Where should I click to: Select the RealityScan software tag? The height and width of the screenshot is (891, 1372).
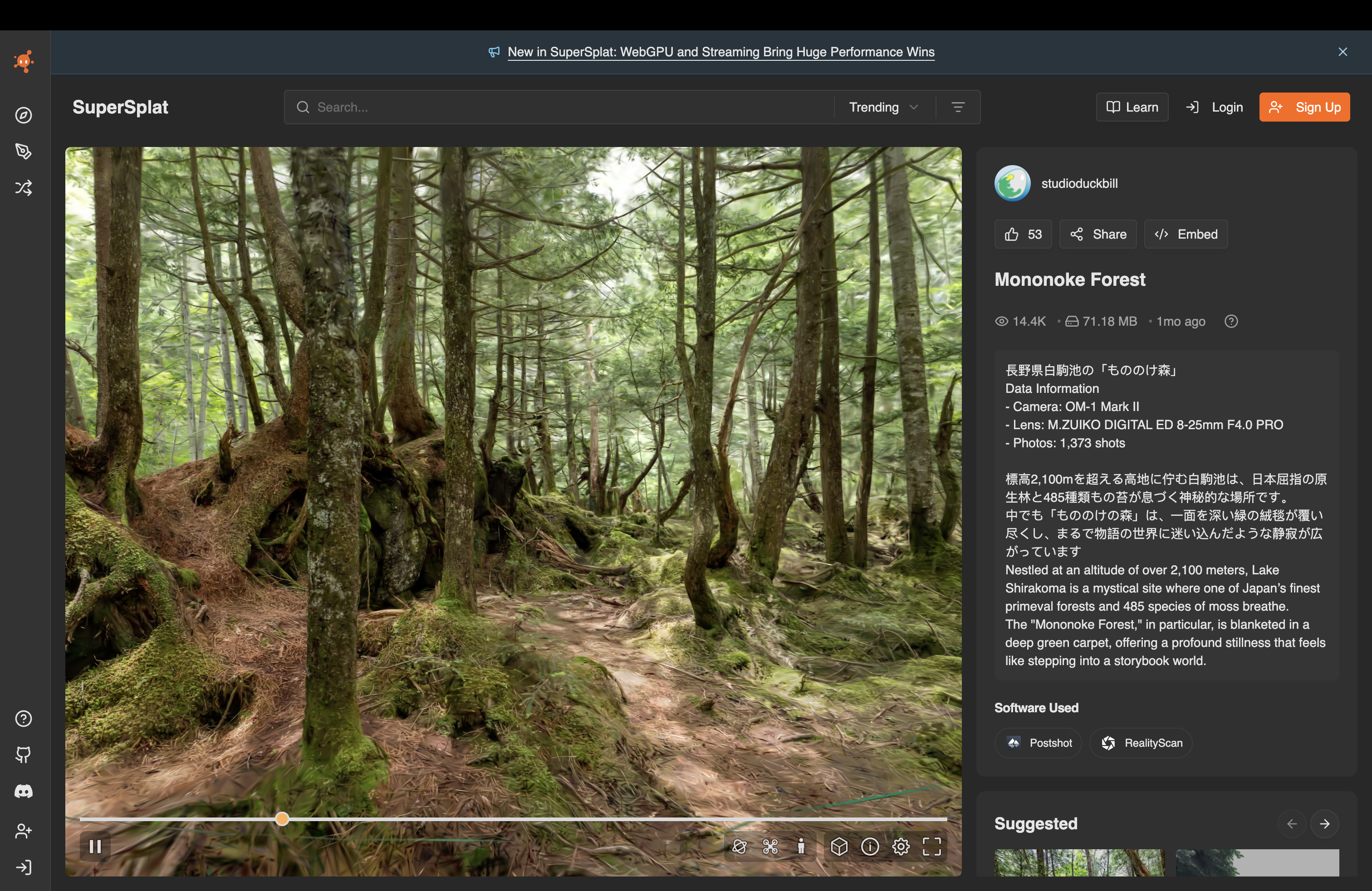click(1141, 743)
